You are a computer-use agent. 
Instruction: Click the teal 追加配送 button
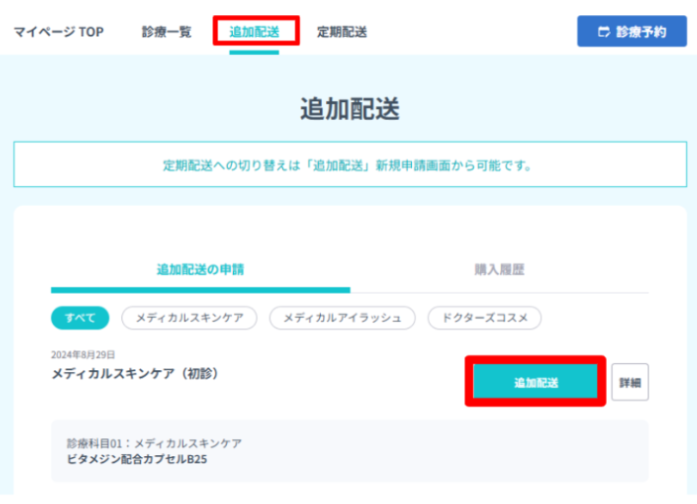(x=535, y=381)
